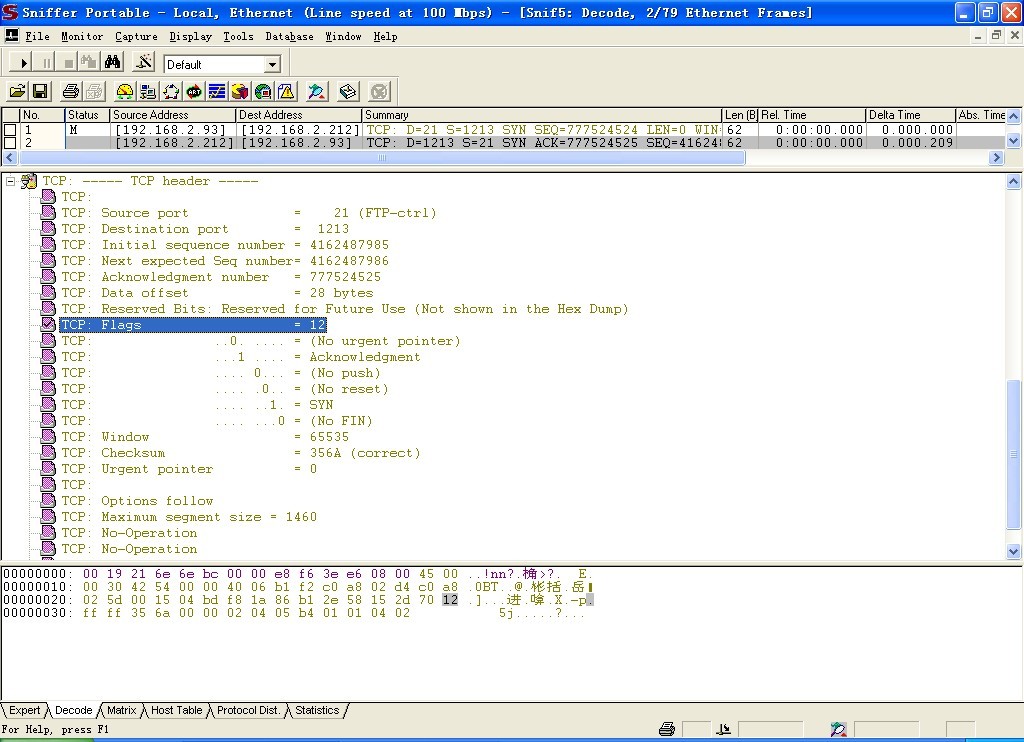Click frame list scroll up arrow
Viewport: 1024px width, 742px height.
[1014, 116]
